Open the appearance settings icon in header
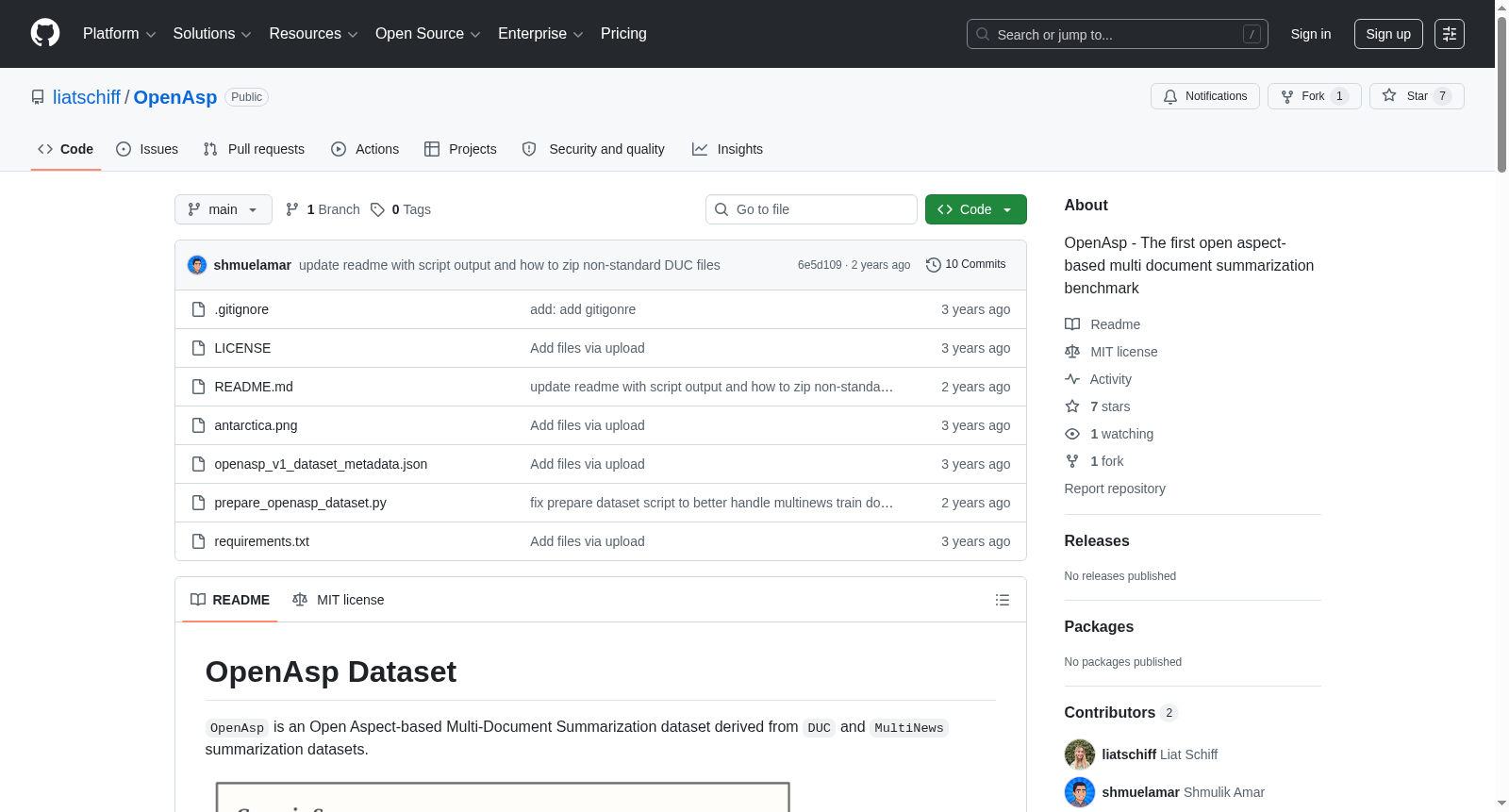The image size is (1509, 812). click(x=1449, y=34)
